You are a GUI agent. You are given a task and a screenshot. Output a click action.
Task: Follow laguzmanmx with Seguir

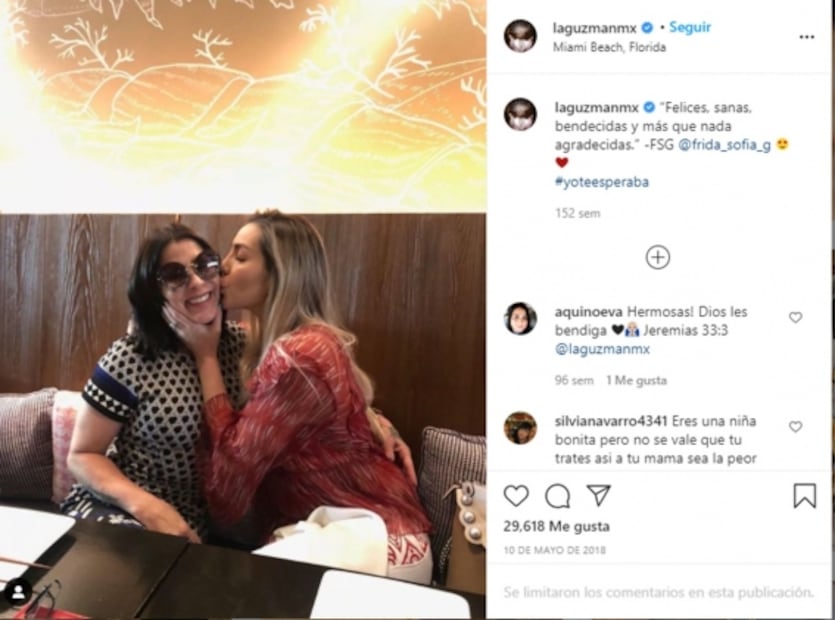click(690, 27)
